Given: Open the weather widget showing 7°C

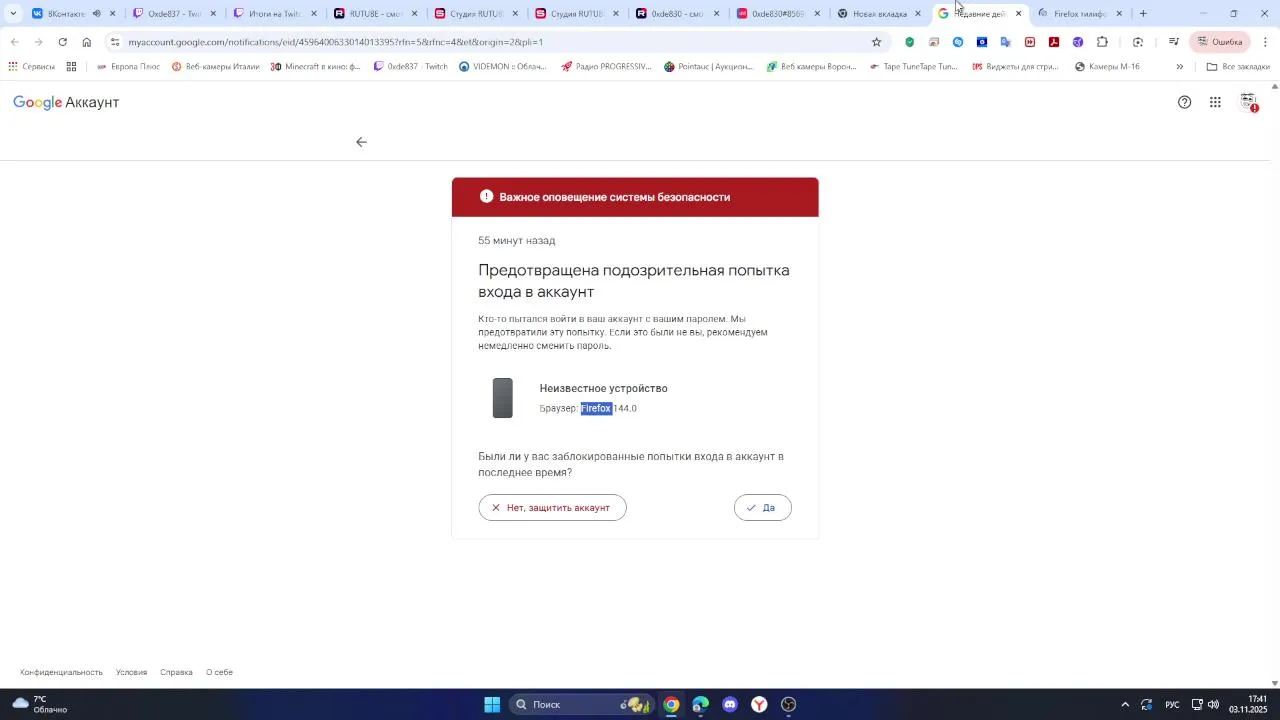Looking at the screenshot, I should click(40, 705).
